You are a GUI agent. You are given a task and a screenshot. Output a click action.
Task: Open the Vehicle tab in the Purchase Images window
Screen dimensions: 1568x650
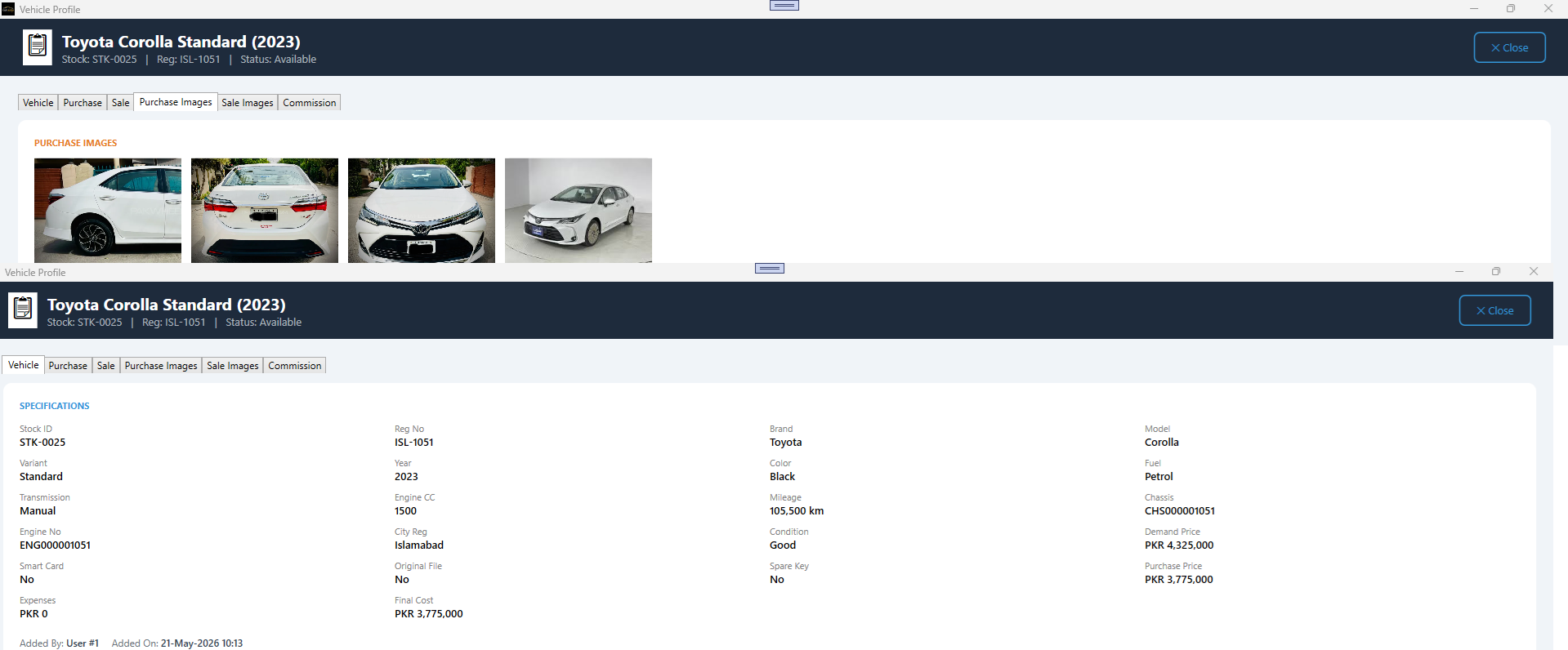pos(38,103)
